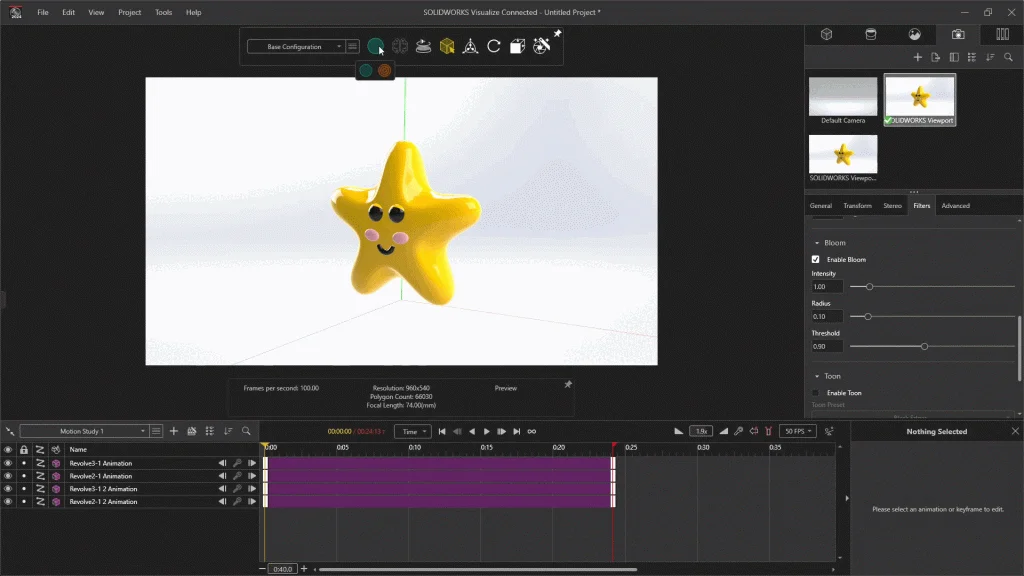Turn on the Enable Toon option
1024x576 pixels.
816,393
